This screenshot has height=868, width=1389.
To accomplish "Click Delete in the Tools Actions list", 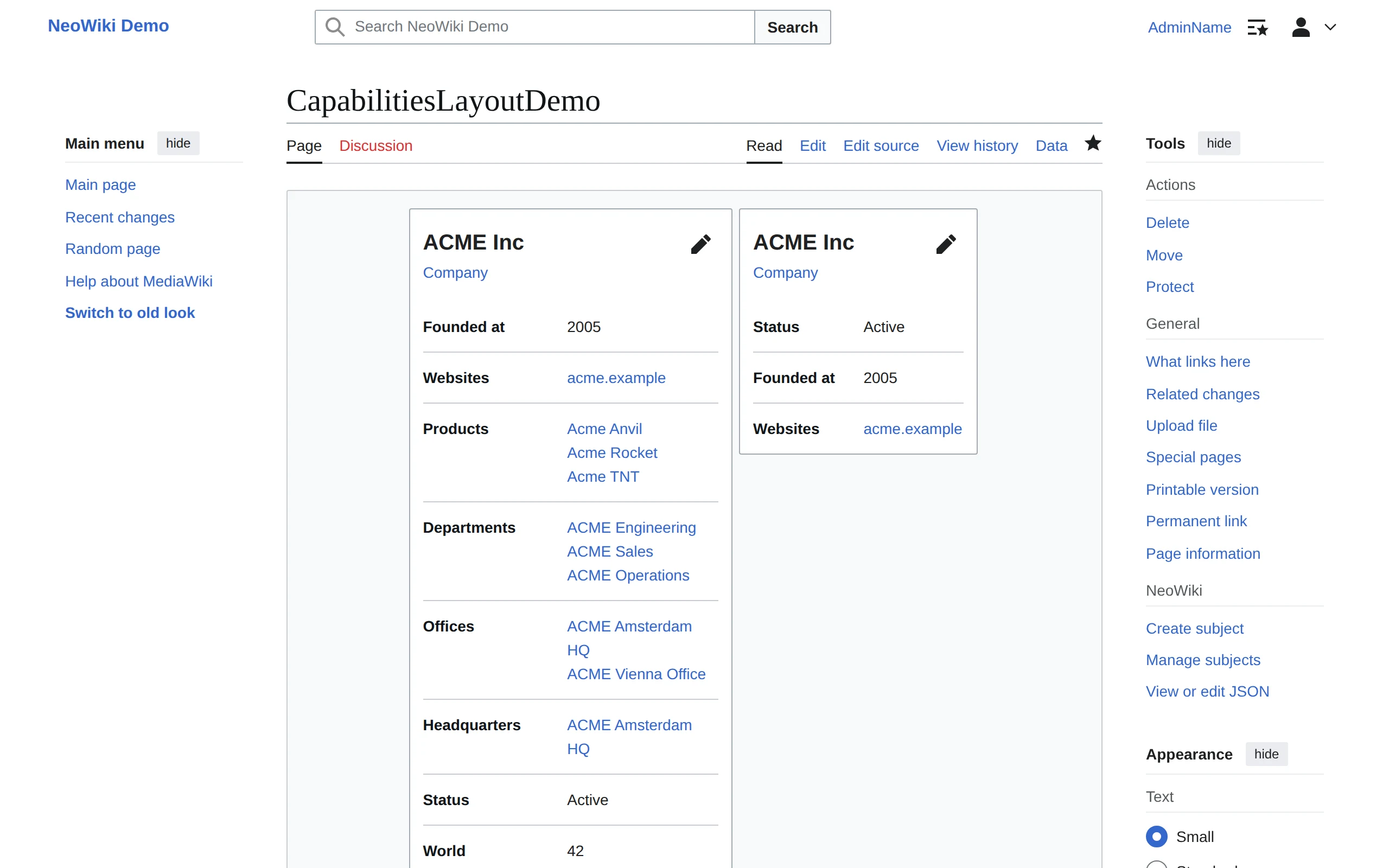I will 1168,223.
